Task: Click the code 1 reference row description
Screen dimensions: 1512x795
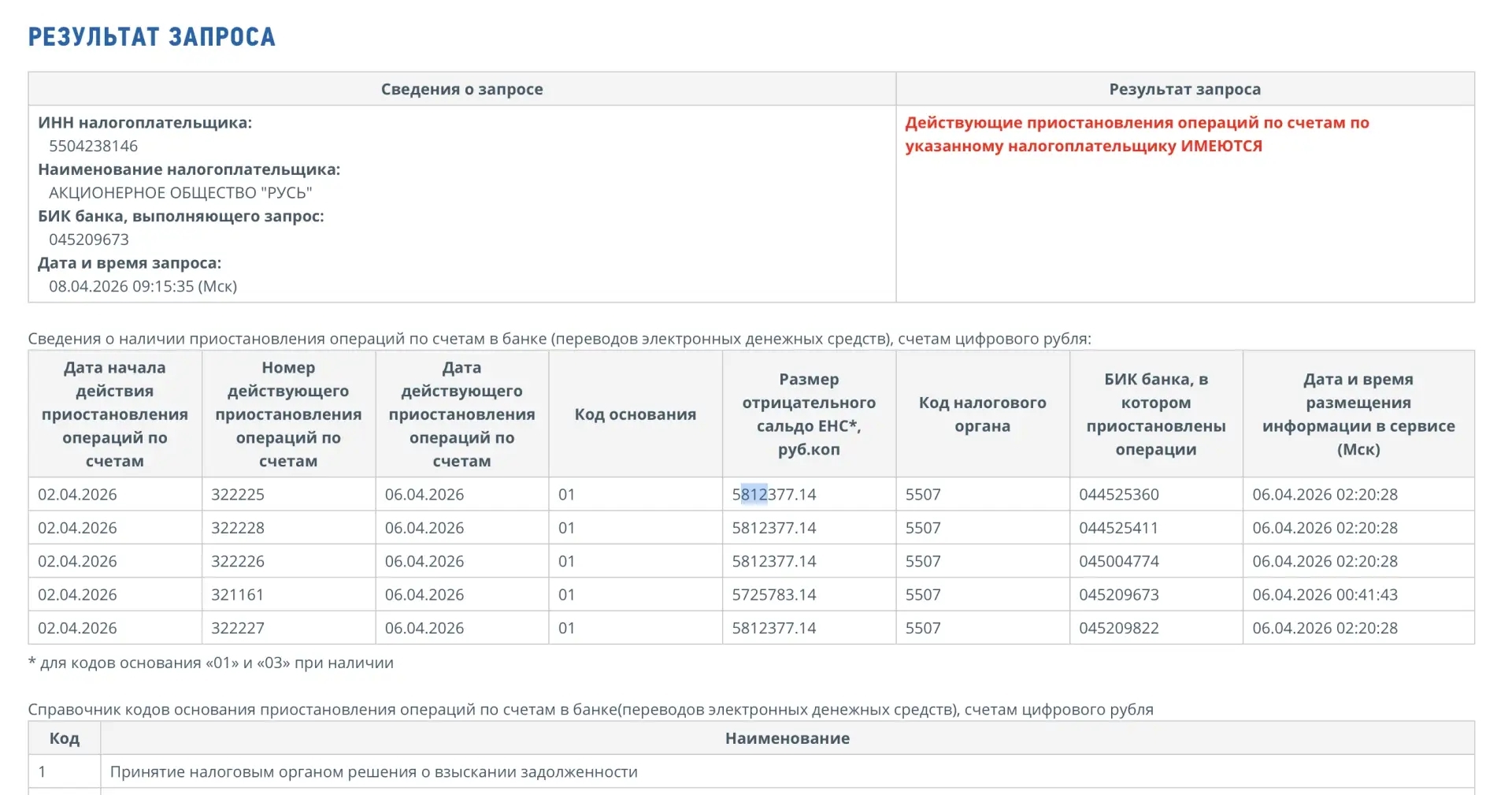Action: tap(373, 772)
